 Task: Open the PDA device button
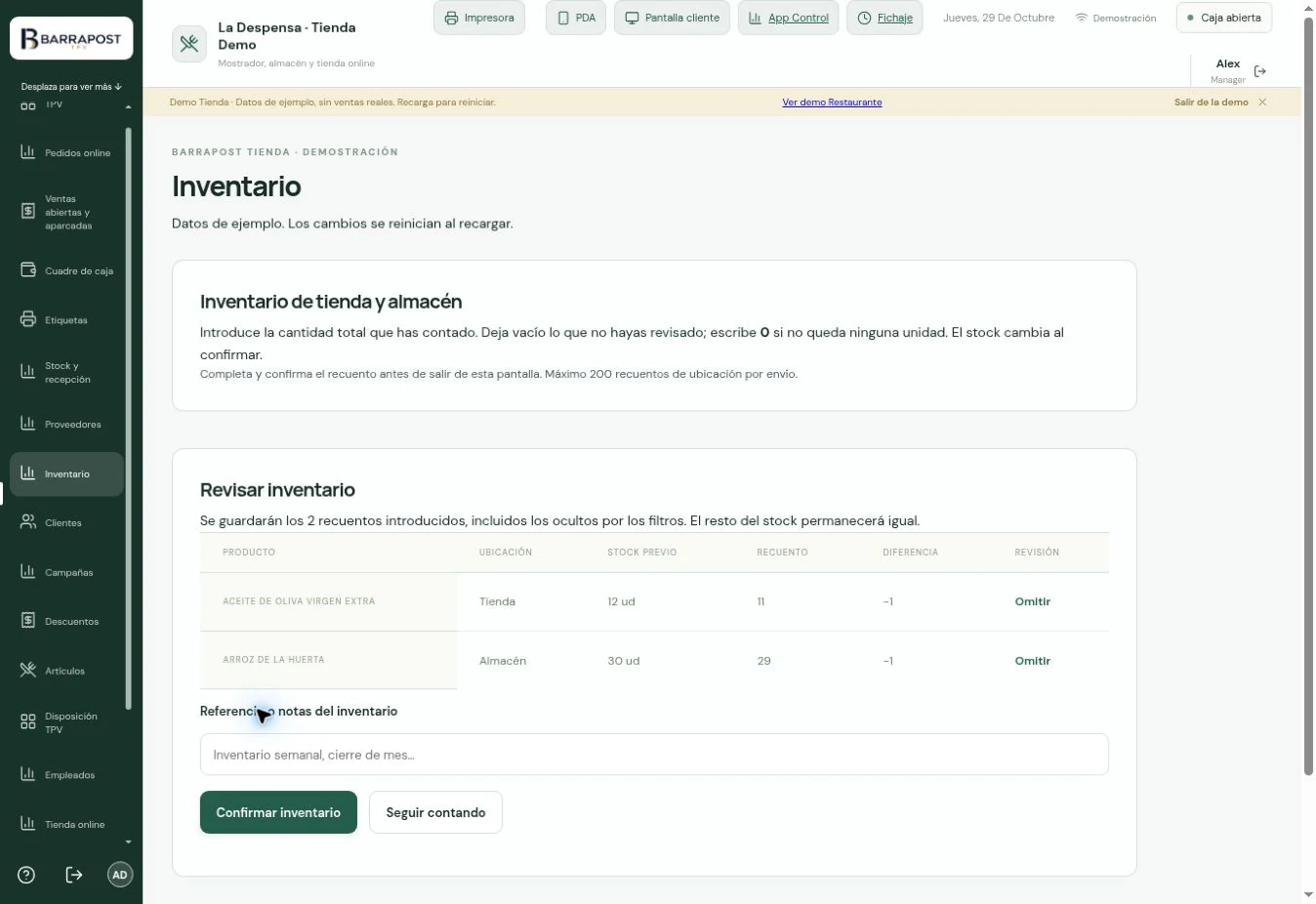tap(576, 18)
